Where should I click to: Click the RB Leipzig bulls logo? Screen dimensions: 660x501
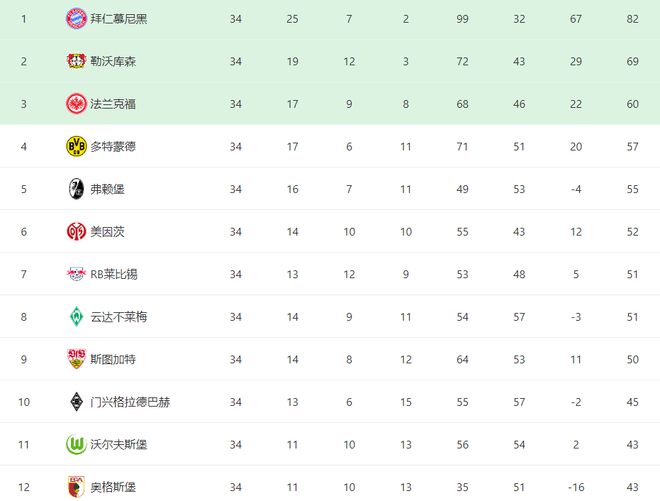pos(76,274)
